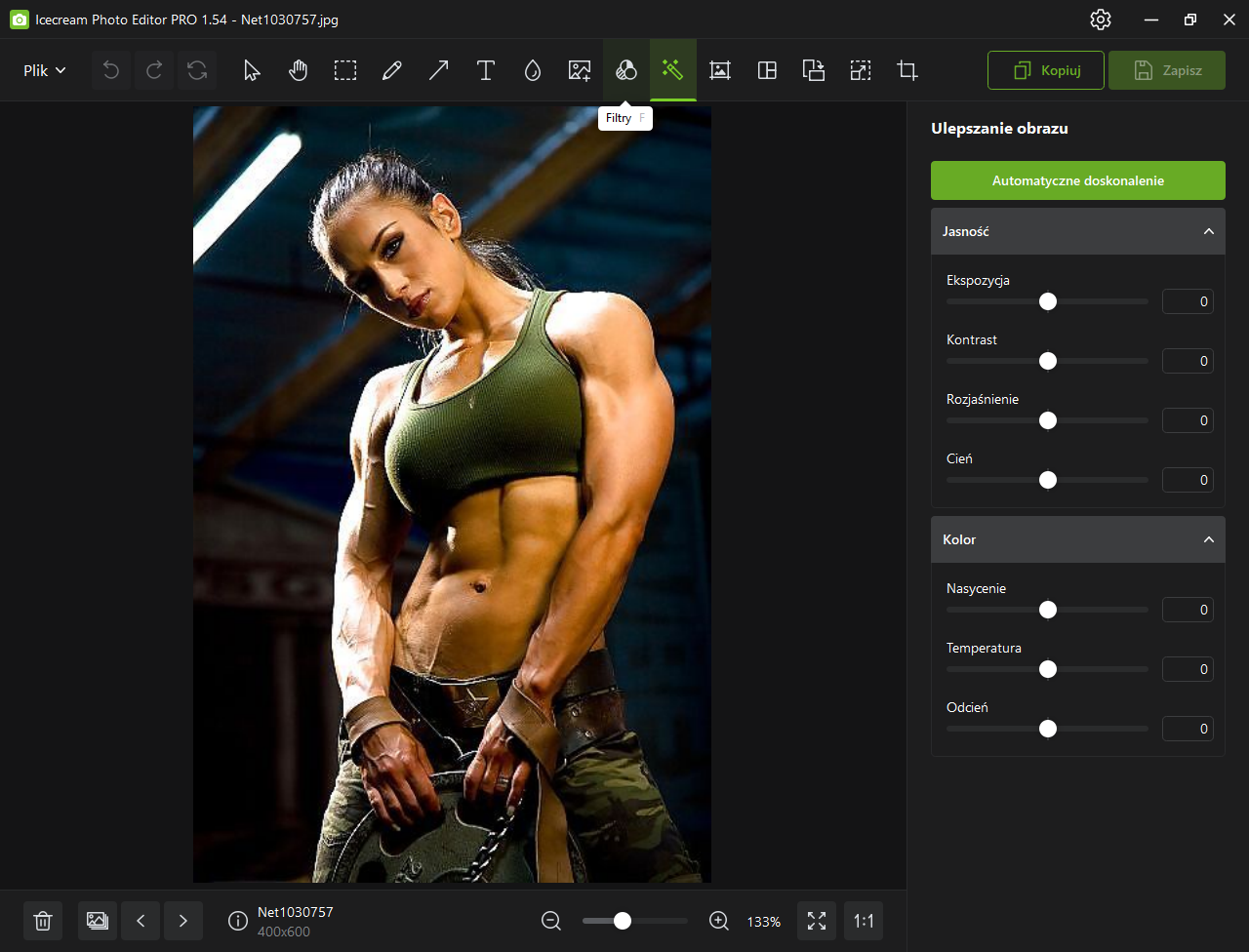Click the Nasycenie slider handle
The width and height of the screenshot is (1249, 952).
click(x=1048, y=610)
